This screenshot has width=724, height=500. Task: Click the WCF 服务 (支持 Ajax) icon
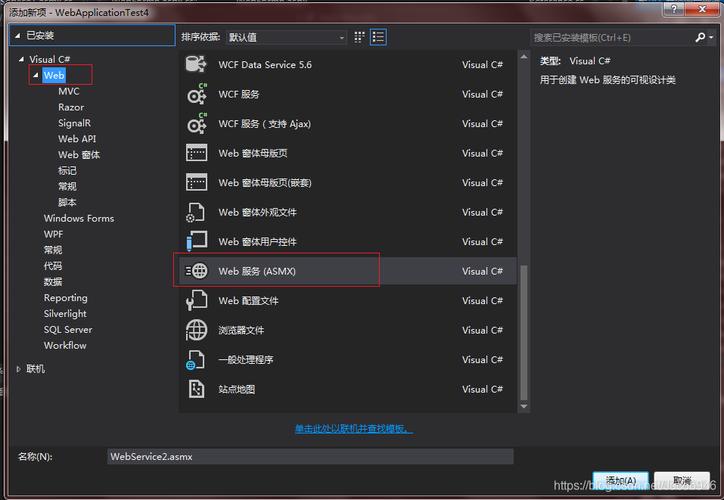197,124
